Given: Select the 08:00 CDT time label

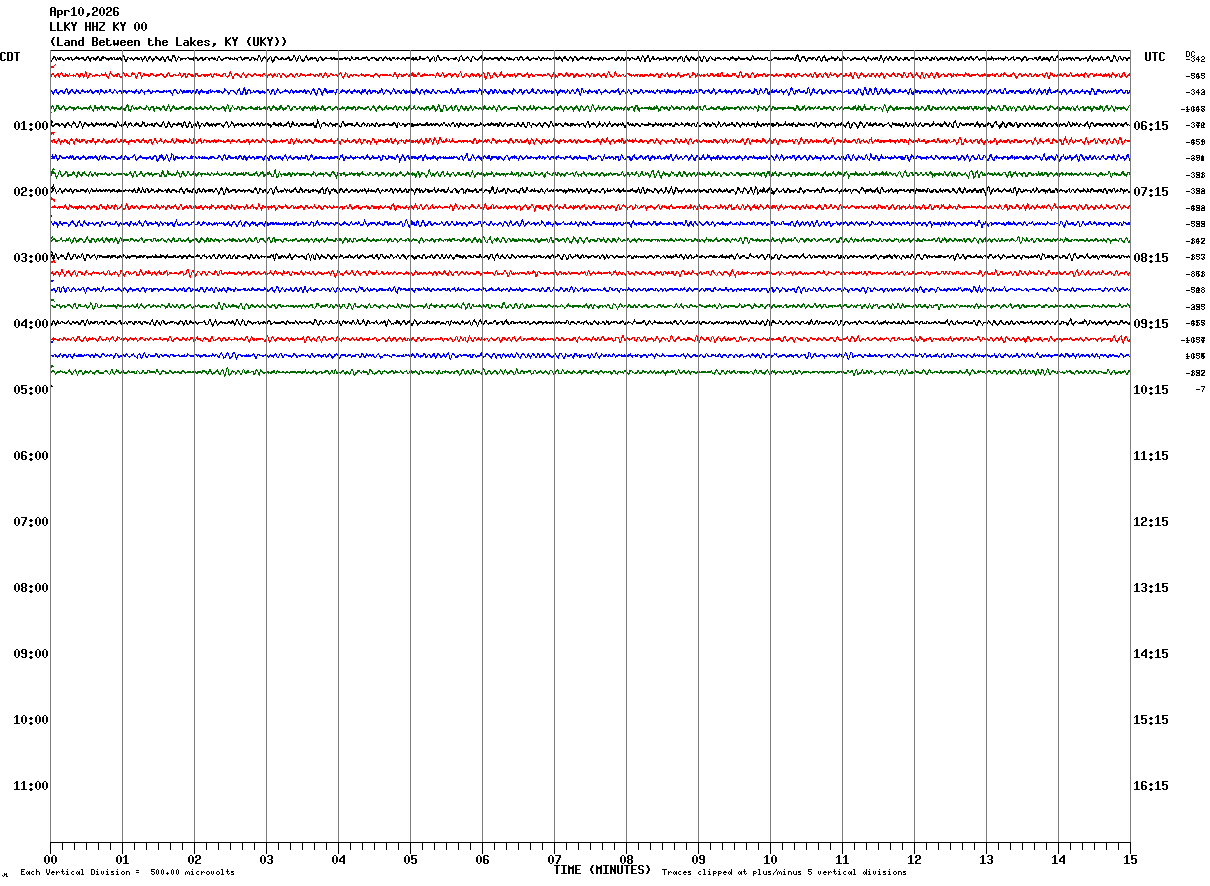Looking at the screenshot, I should pos(31,588).
